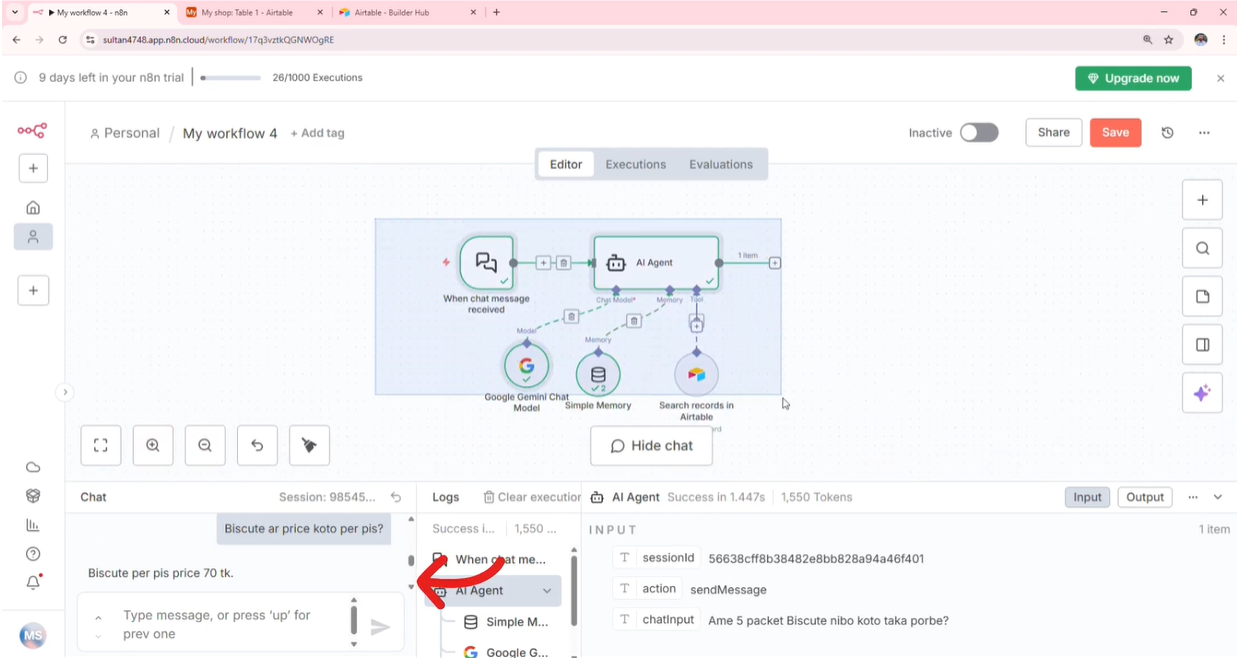The width and height of the screenshot is (1237, 658).
Task: Switch the log view to Output
Action: [1144, 497]
